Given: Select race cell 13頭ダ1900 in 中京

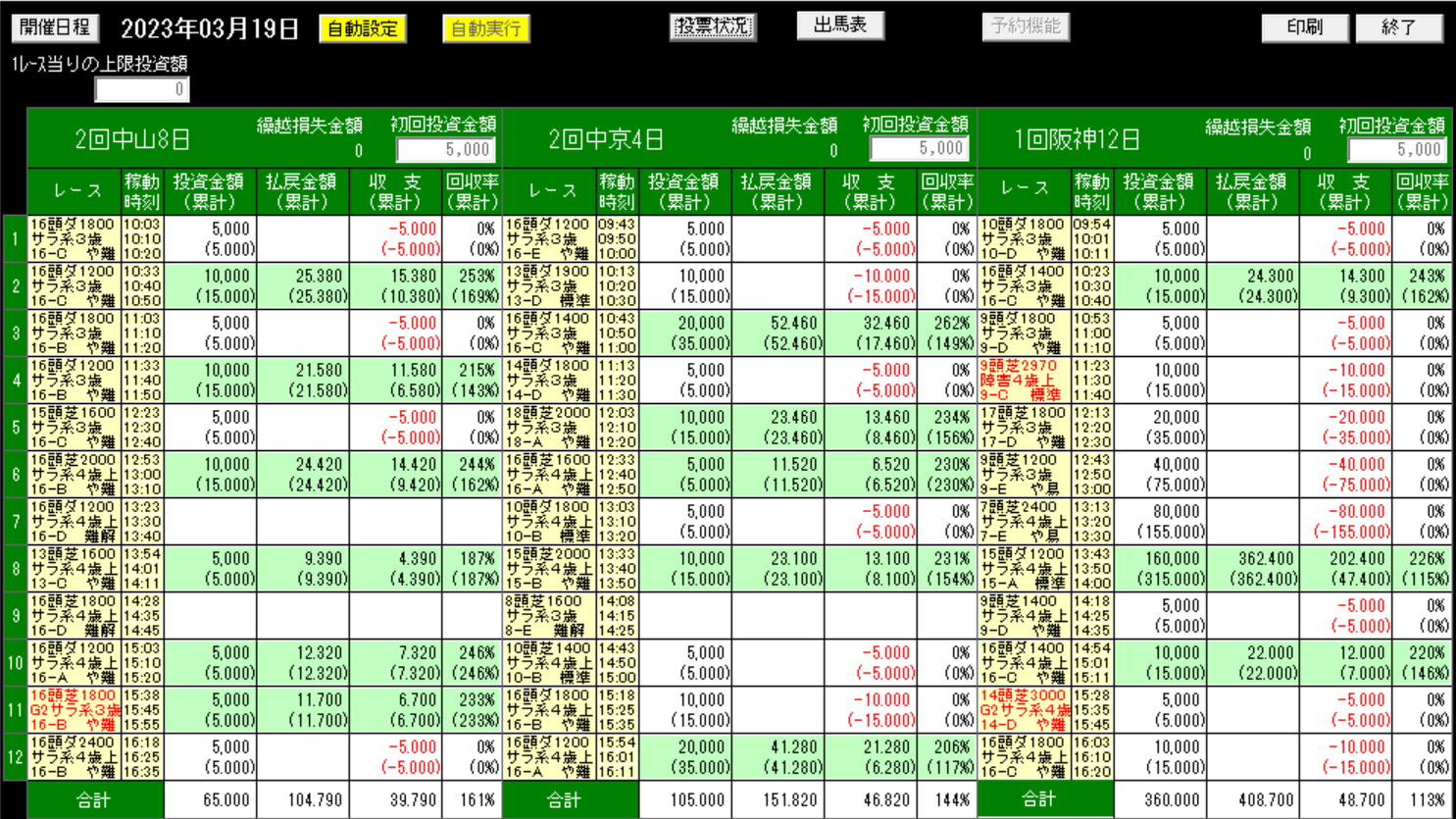Looking at the screenshot, I should pyautogui.click(x=548, y=285).
